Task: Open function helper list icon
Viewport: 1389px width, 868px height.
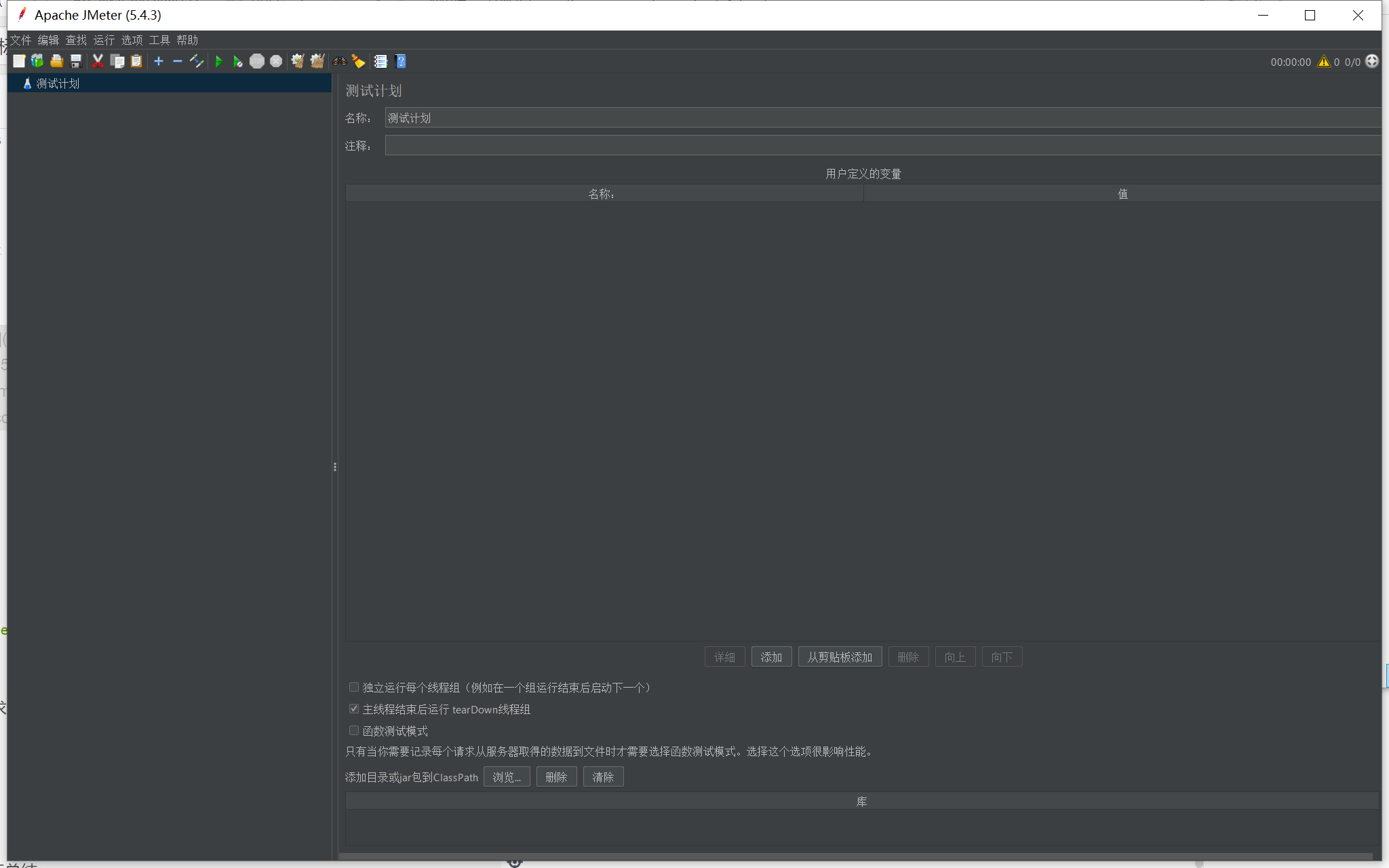Action: point(380,62)
